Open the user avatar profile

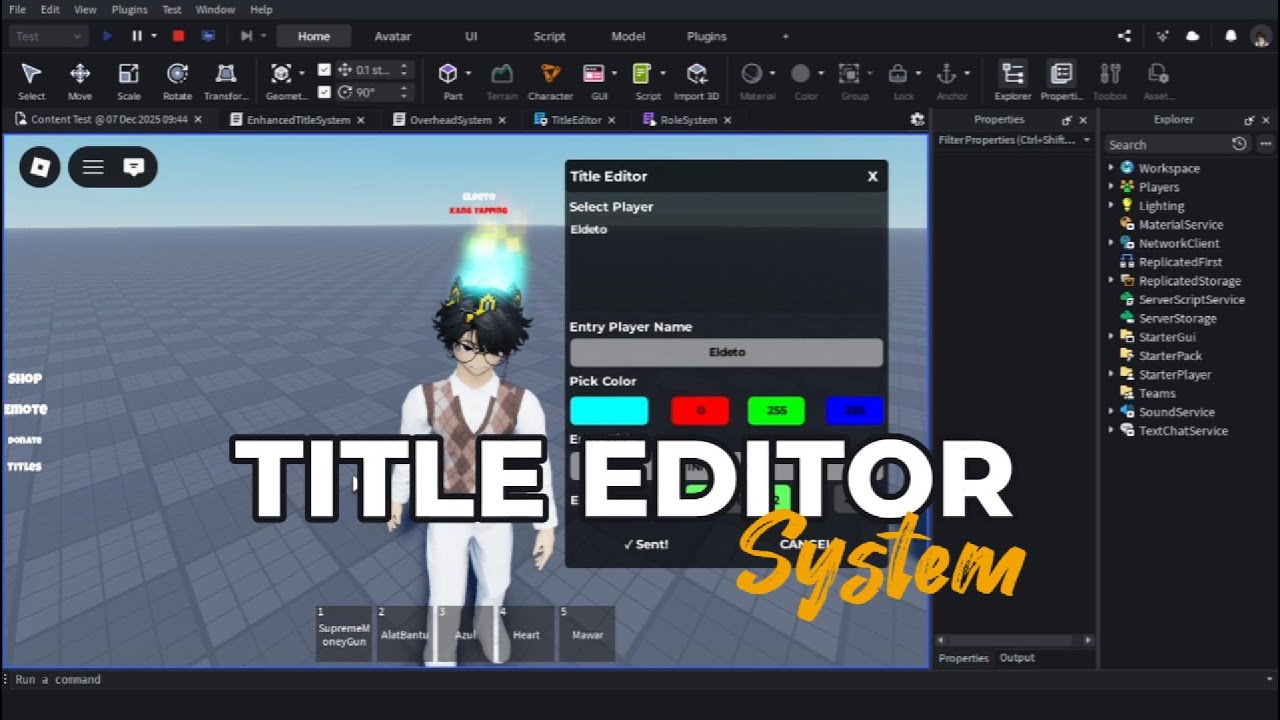point(1260,37)
